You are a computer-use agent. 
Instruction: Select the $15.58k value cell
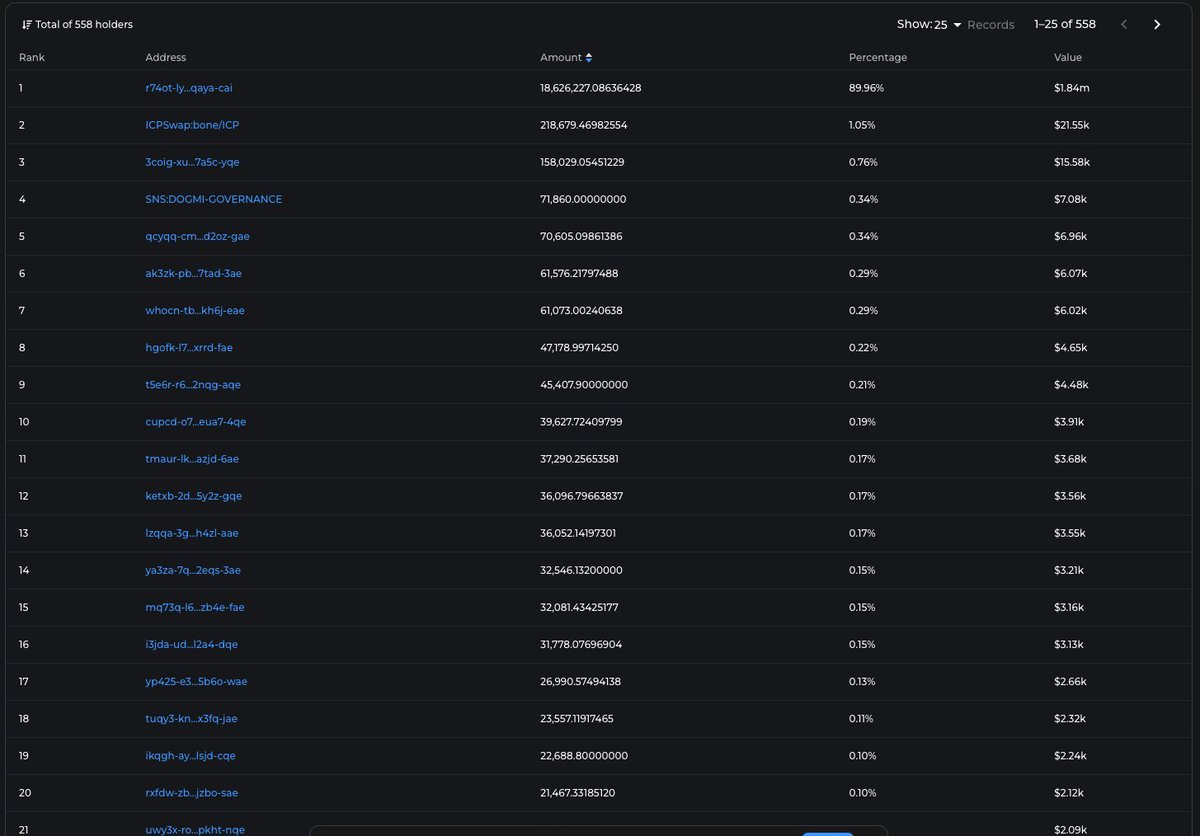[1072, 162]
